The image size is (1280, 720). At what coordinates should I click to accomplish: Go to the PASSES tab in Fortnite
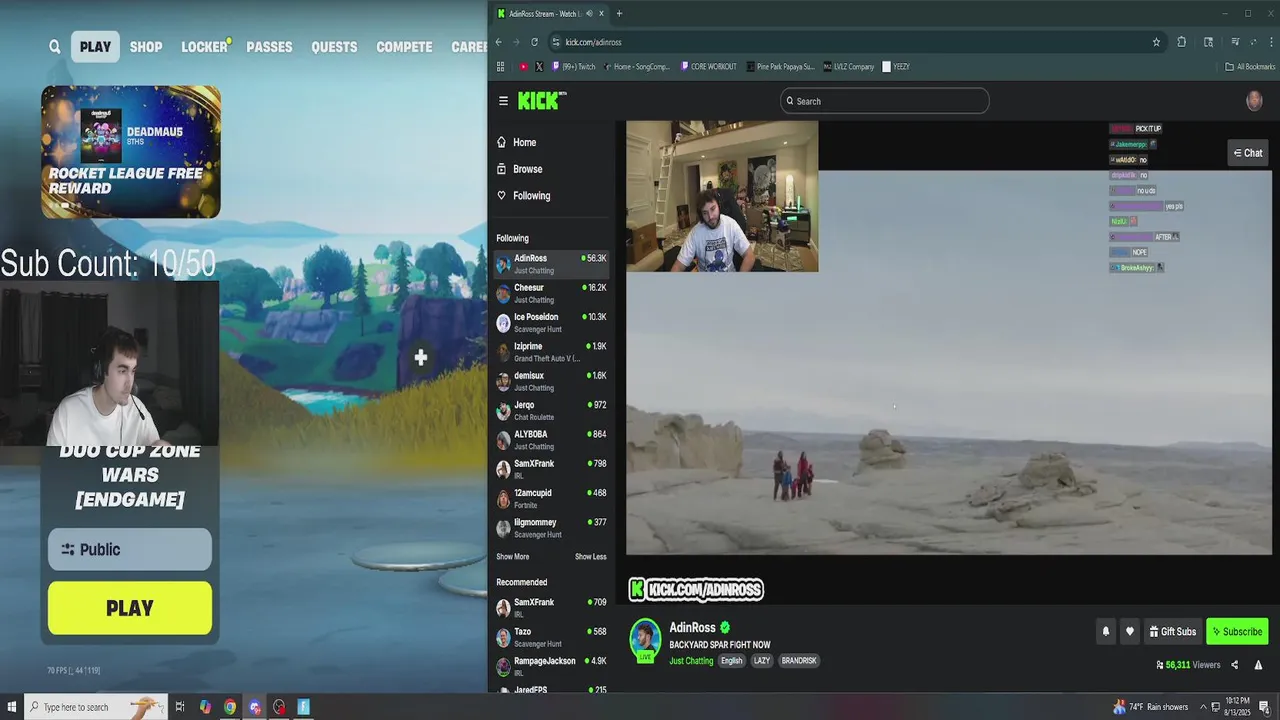coord(269,47)
